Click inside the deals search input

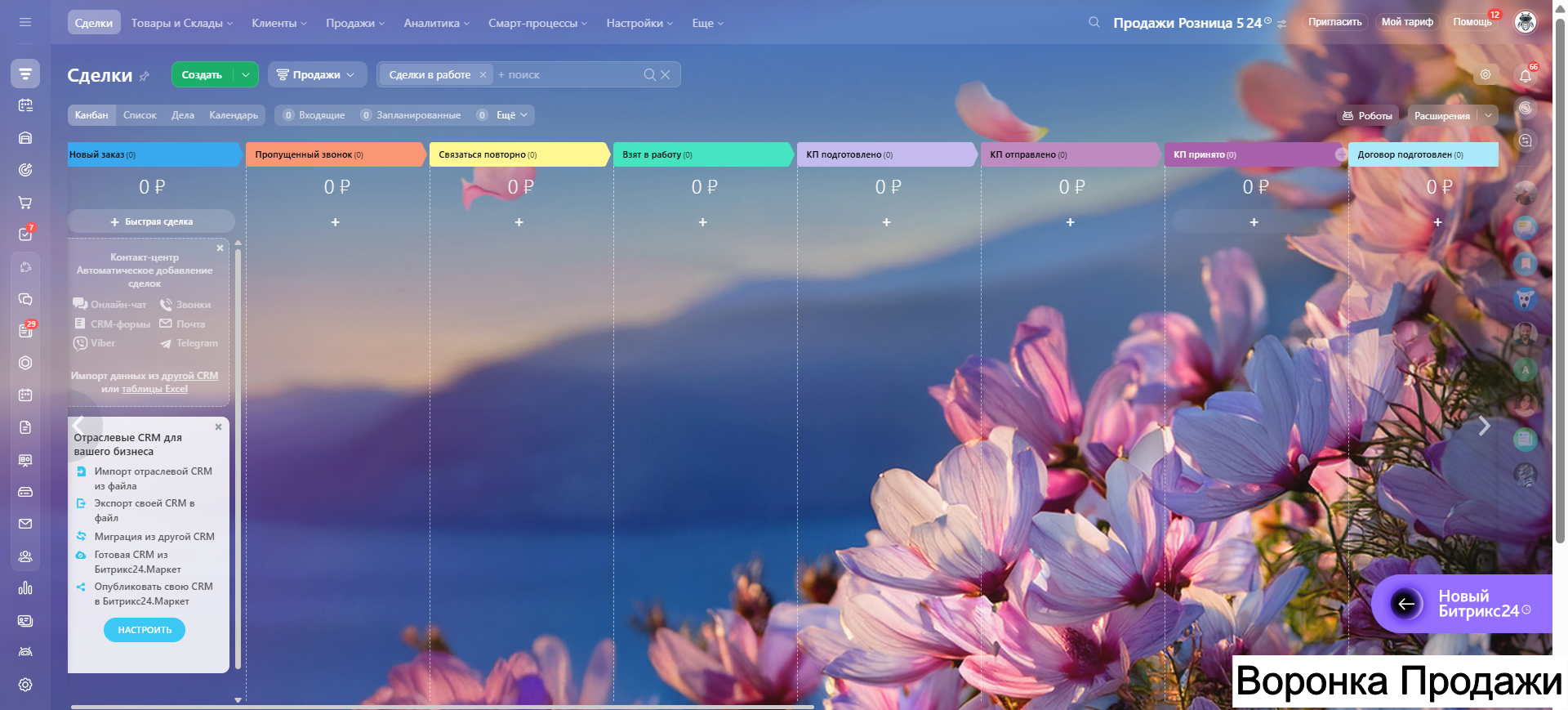tap(570, 74)
